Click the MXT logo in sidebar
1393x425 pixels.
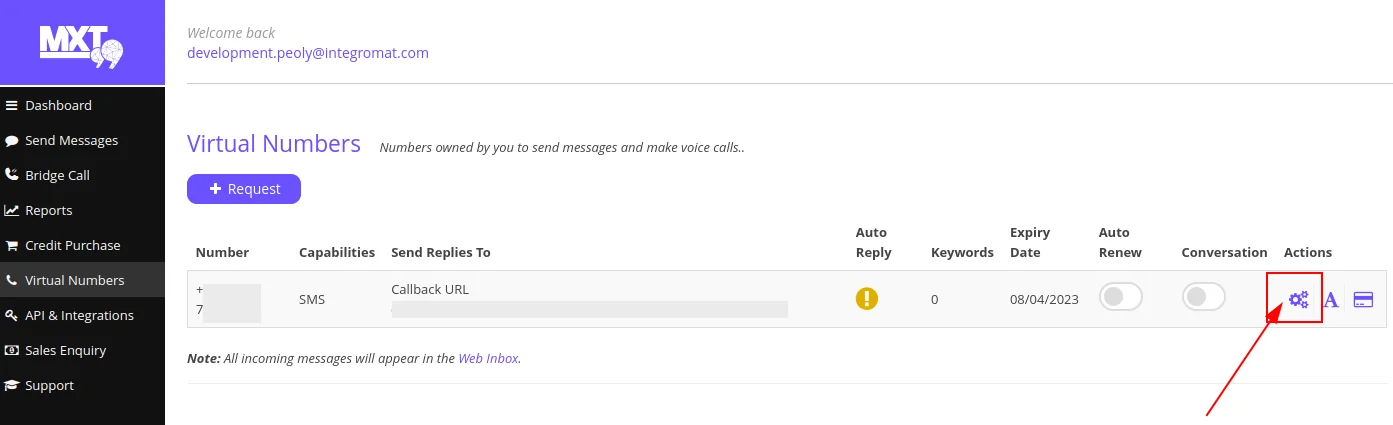(x=82, y=43)
